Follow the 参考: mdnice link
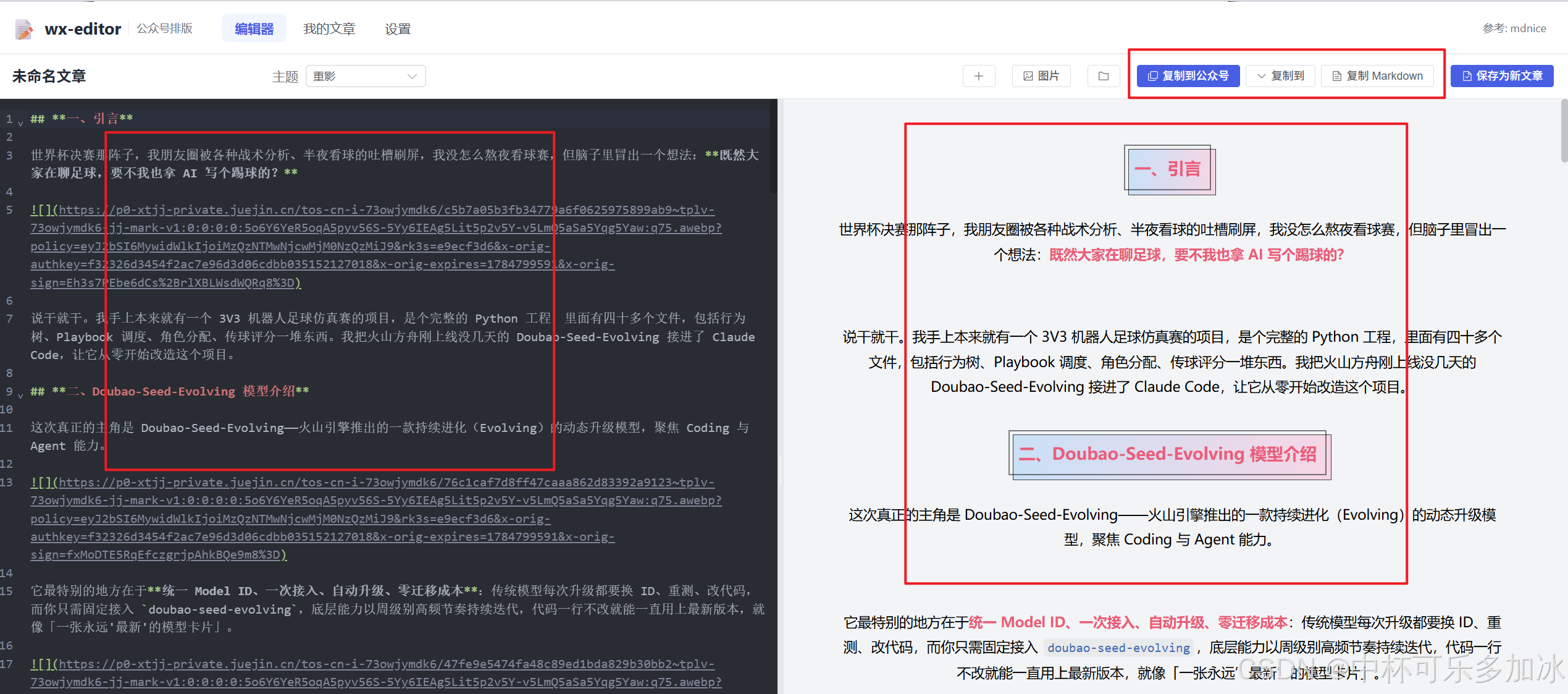 point(1514,28)
